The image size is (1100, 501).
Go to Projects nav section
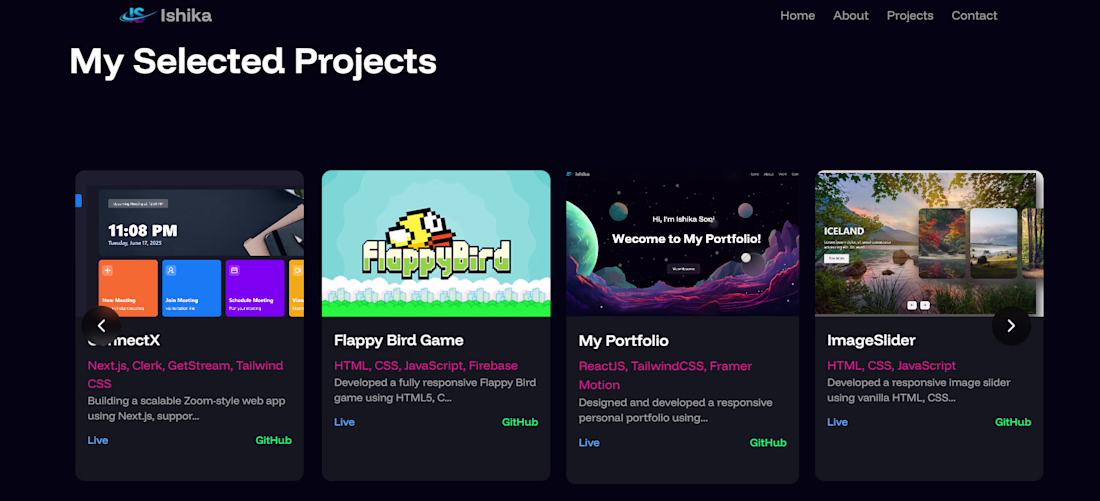(910, 15)
